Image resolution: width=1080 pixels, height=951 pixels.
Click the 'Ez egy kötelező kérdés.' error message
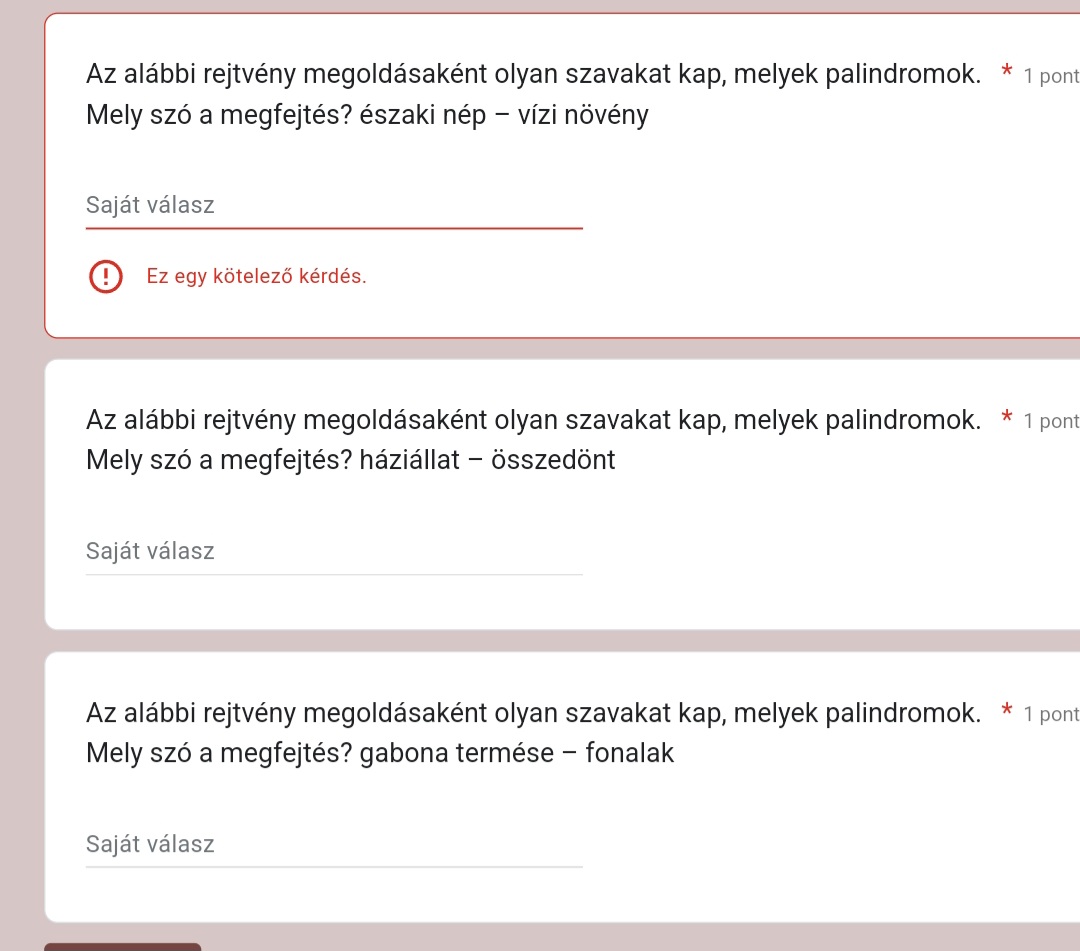[x=256, y=276]
